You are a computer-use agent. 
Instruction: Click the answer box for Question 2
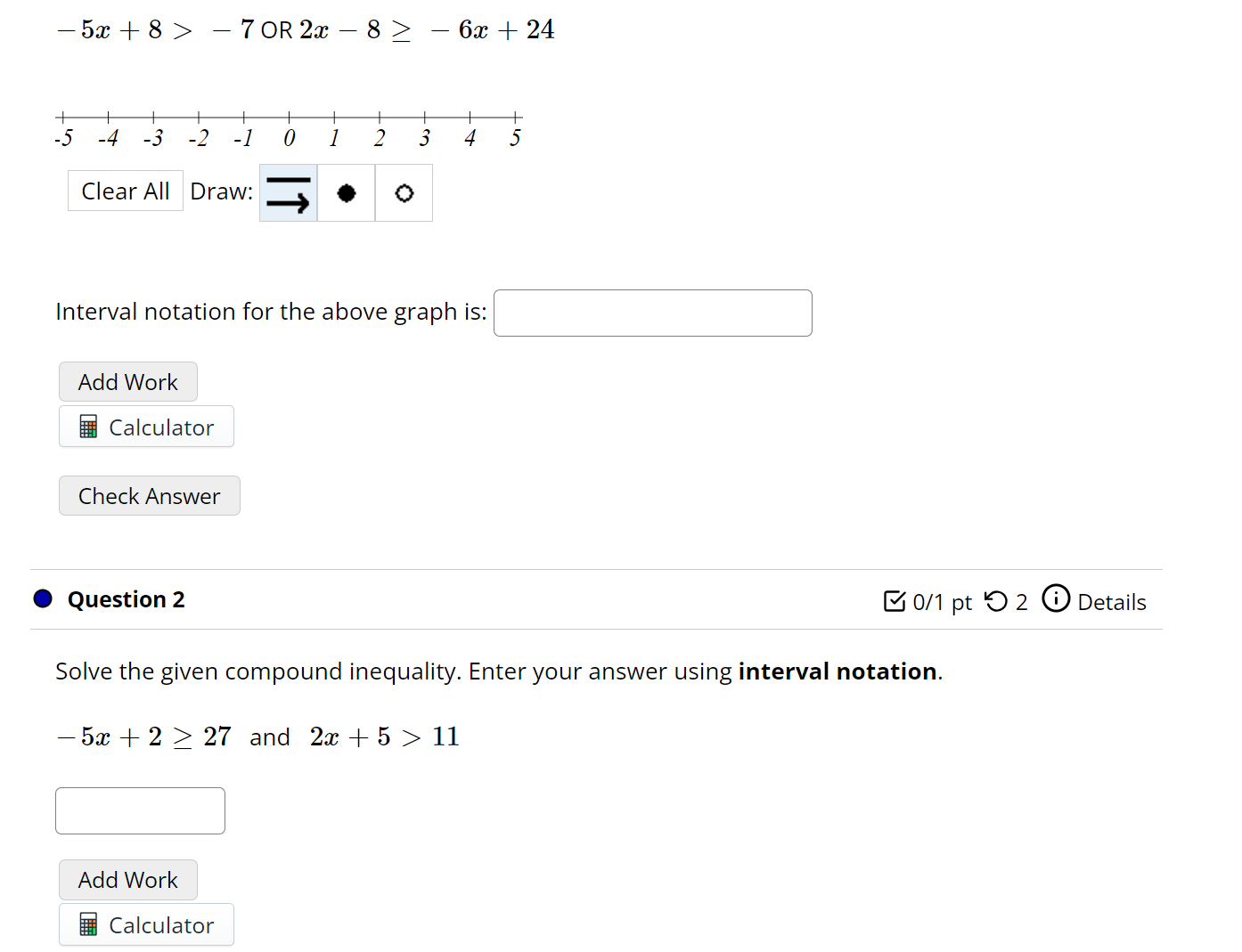[x=140, y=810]
